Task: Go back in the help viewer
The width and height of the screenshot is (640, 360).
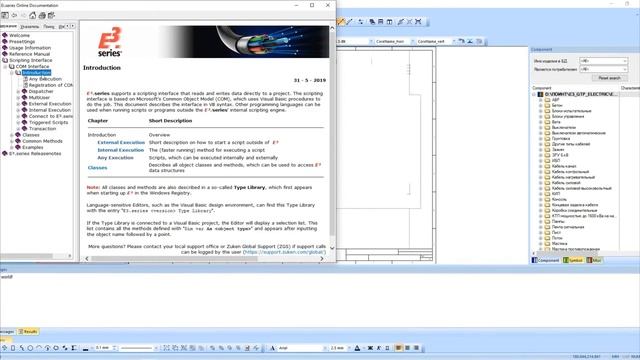Action: [14, 16]
